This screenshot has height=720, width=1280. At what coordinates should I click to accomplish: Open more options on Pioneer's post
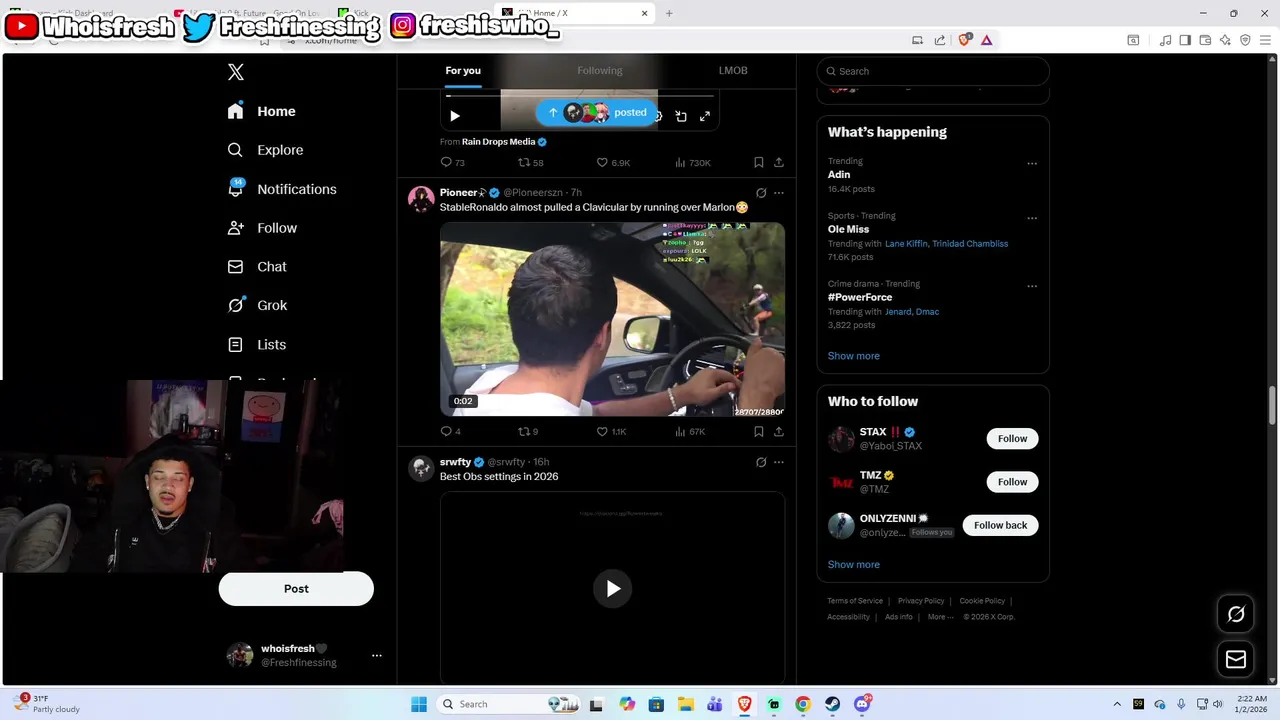click(x=779, y=193)
